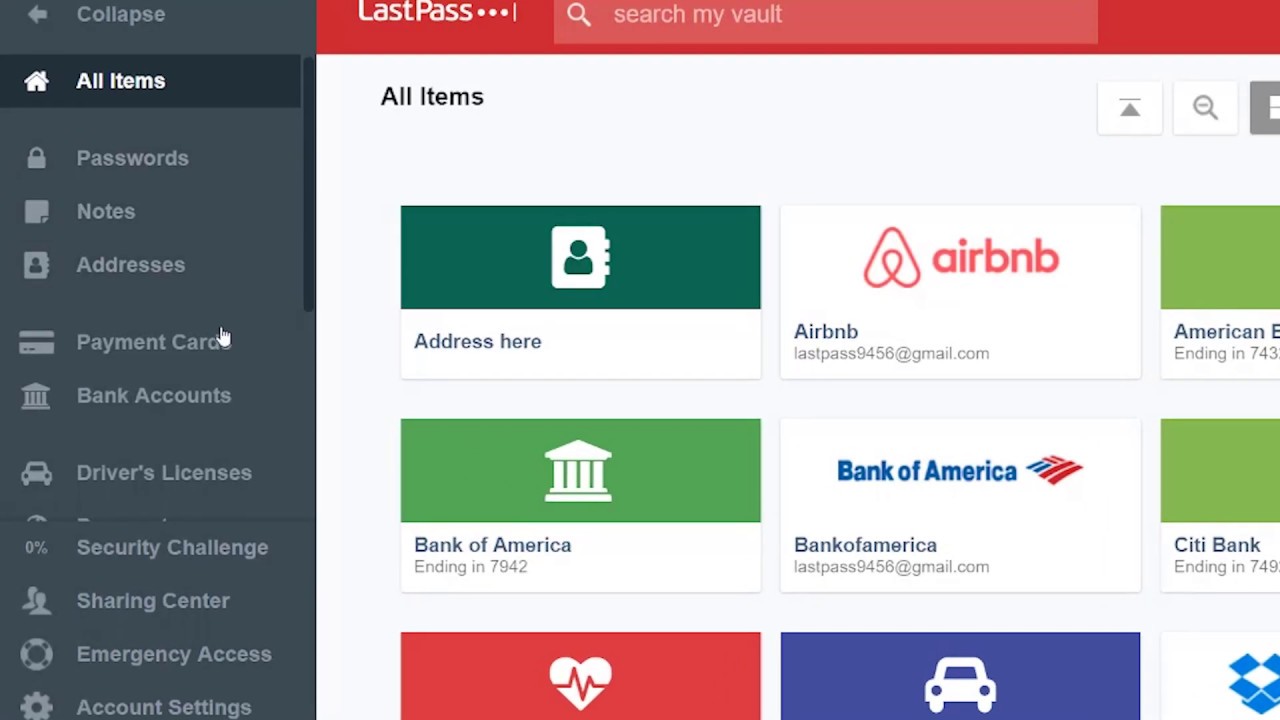Click the Bank Accounts building icon
This screenshot has width=1280, height=720.
pyautogui.click(x=37, y=396)
